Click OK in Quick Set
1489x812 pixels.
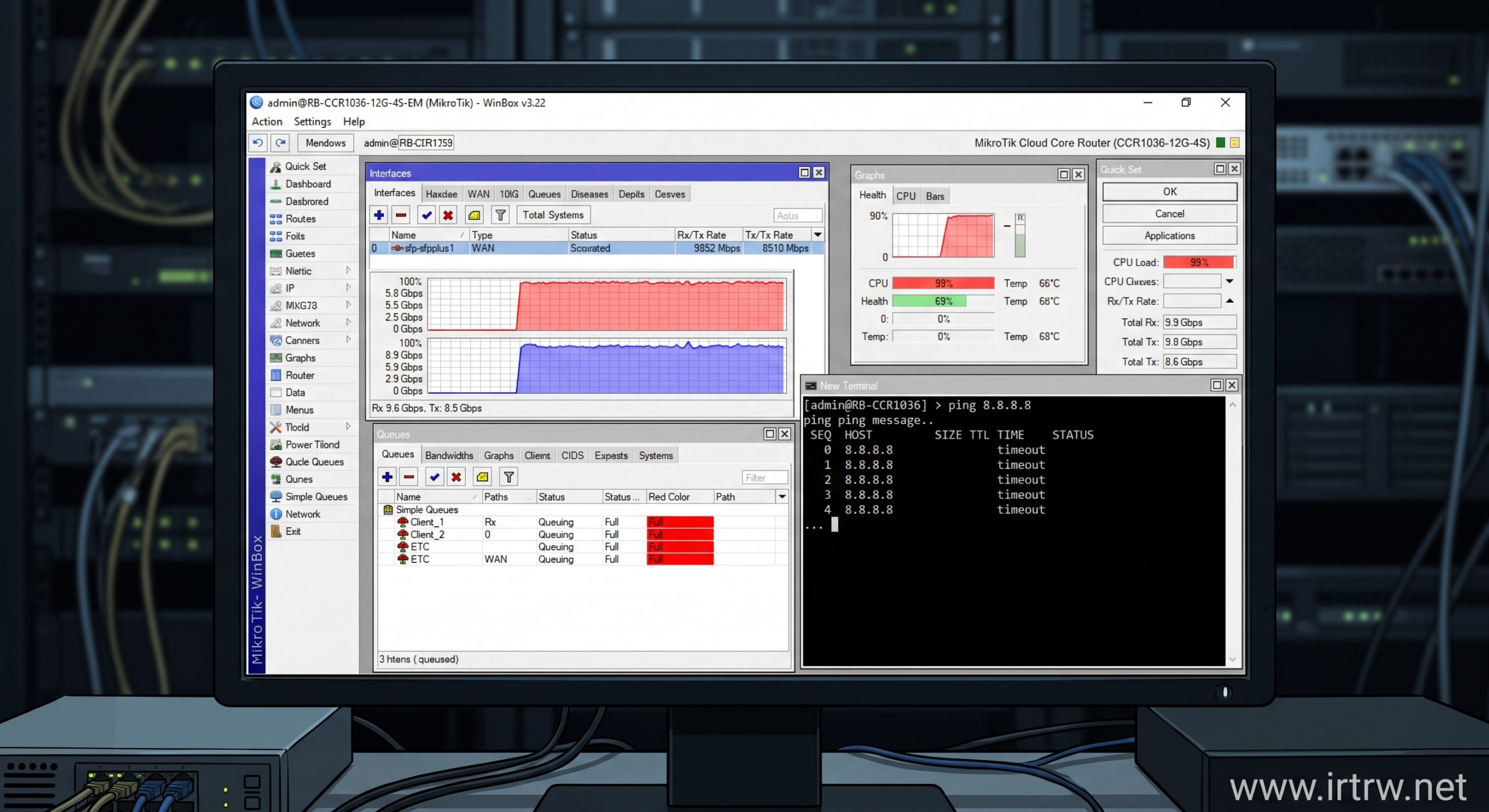1170,192
